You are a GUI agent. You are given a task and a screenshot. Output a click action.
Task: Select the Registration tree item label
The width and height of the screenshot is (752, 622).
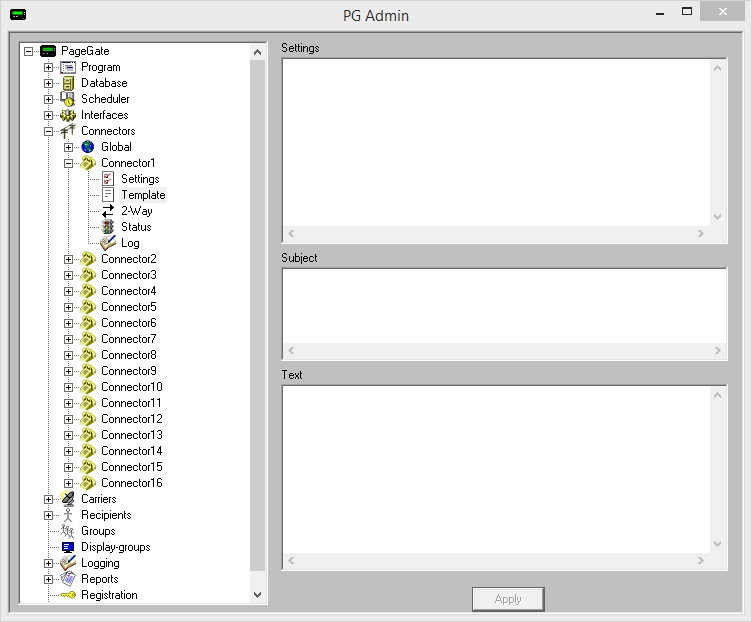pos(109,595)
